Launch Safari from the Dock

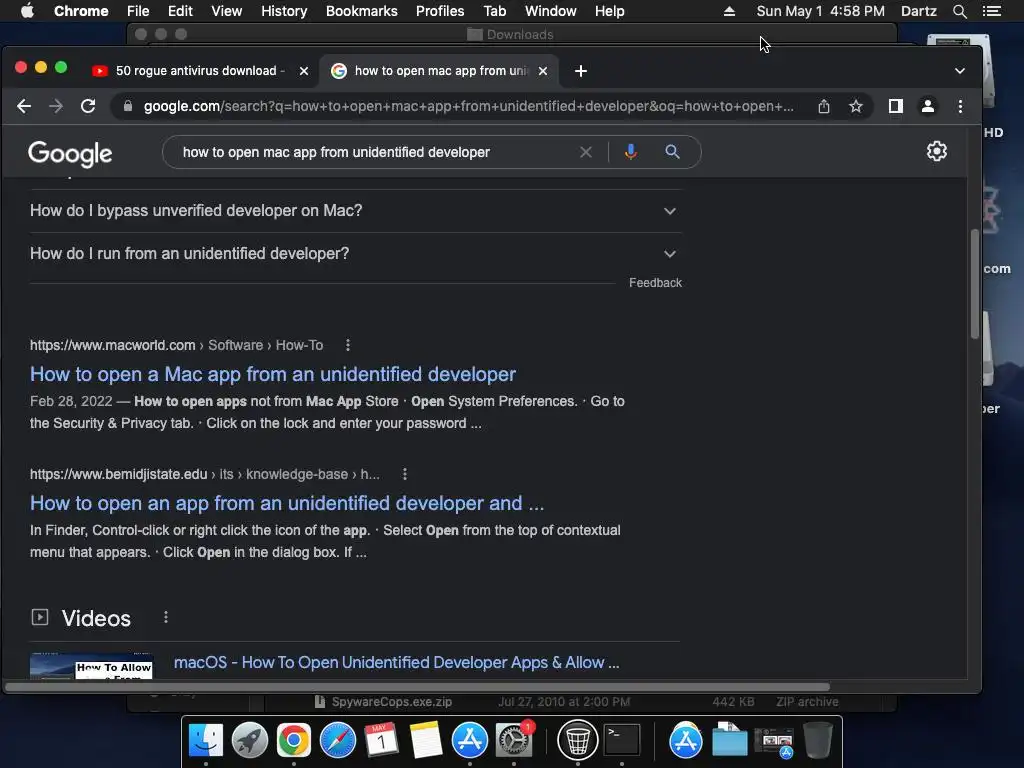[338, 741]
